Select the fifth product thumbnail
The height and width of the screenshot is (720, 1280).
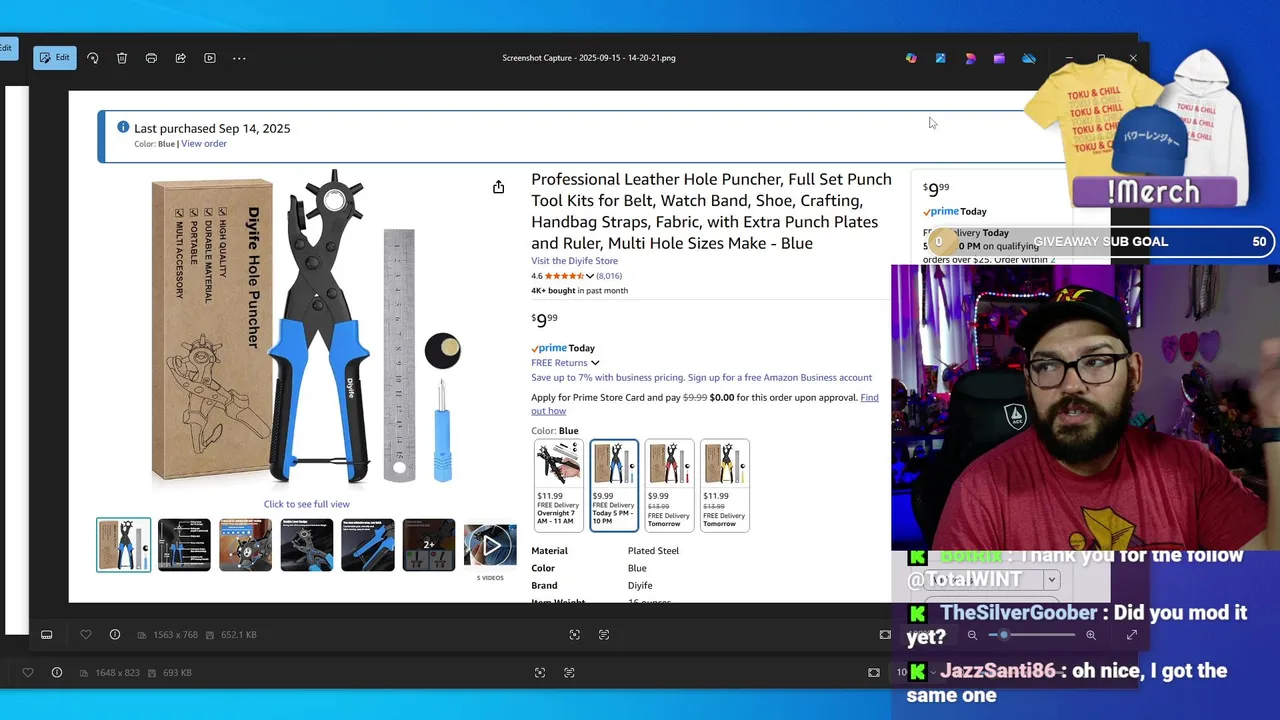[x=368, y=545]
